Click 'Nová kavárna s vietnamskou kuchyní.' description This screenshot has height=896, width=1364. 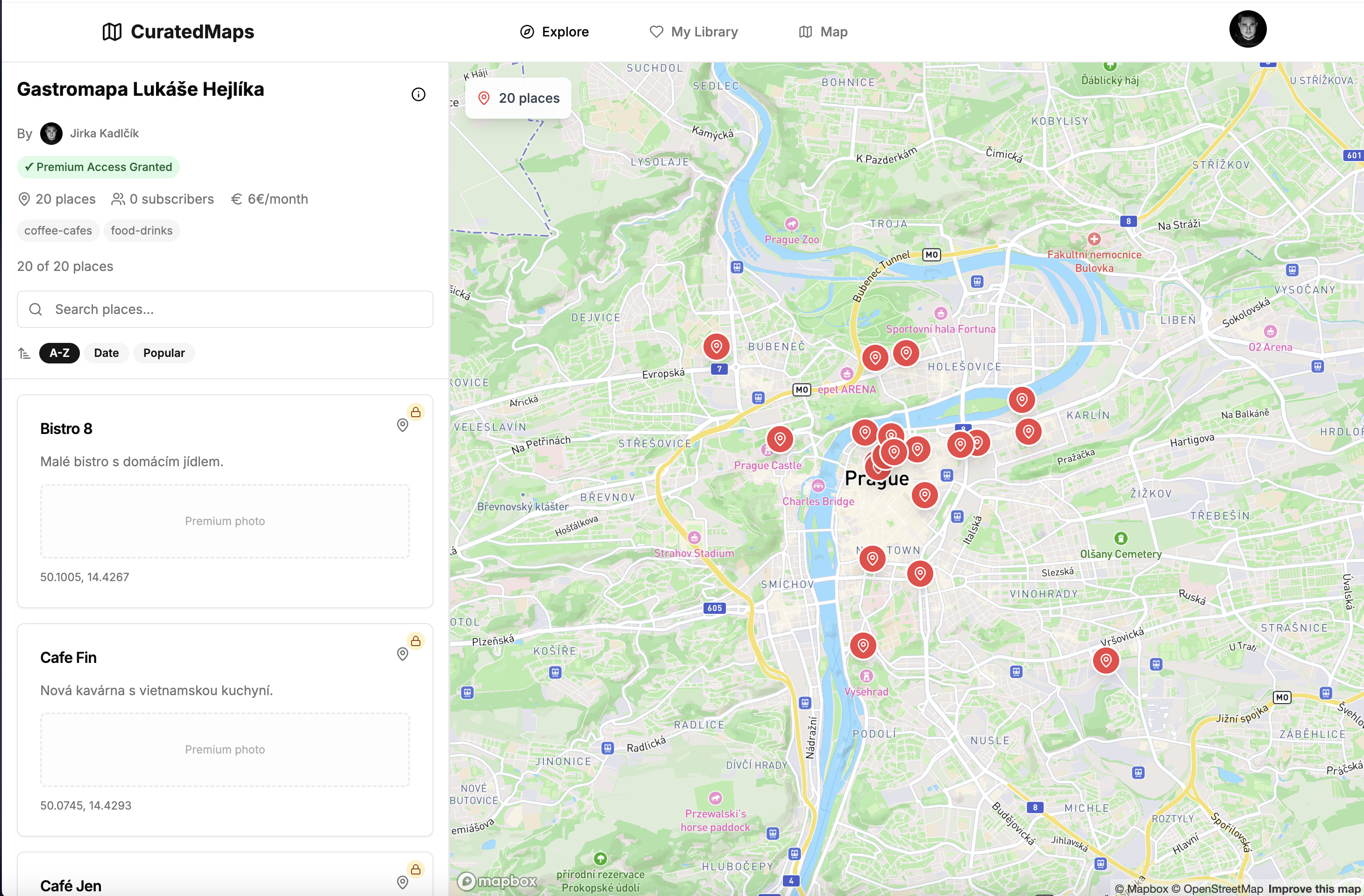coord(156,690)
